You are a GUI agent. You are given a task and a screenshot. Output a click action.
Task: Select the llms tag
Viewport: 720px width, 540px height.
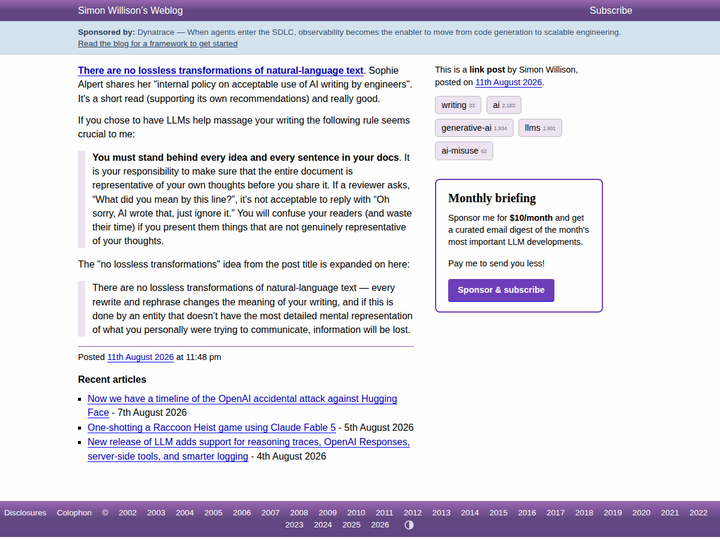540,128
